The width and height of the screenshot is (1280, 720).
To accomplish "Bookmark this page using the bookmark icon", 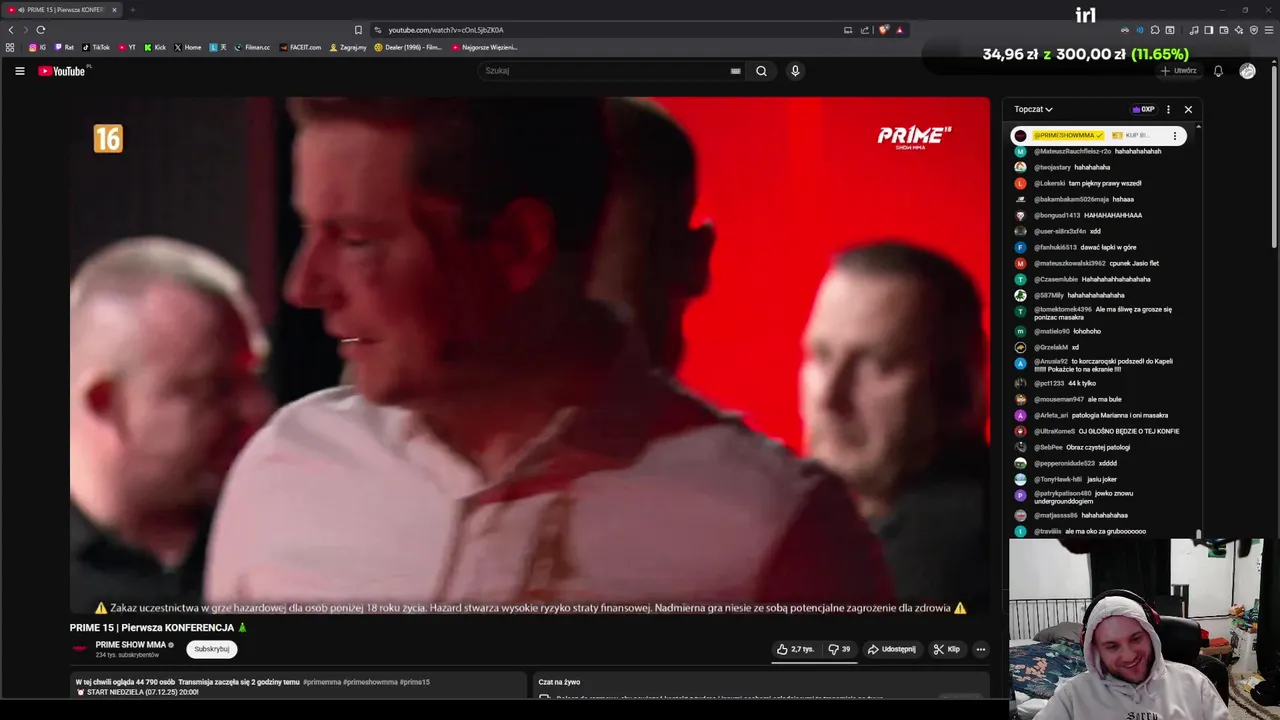I will coord(358,30).
